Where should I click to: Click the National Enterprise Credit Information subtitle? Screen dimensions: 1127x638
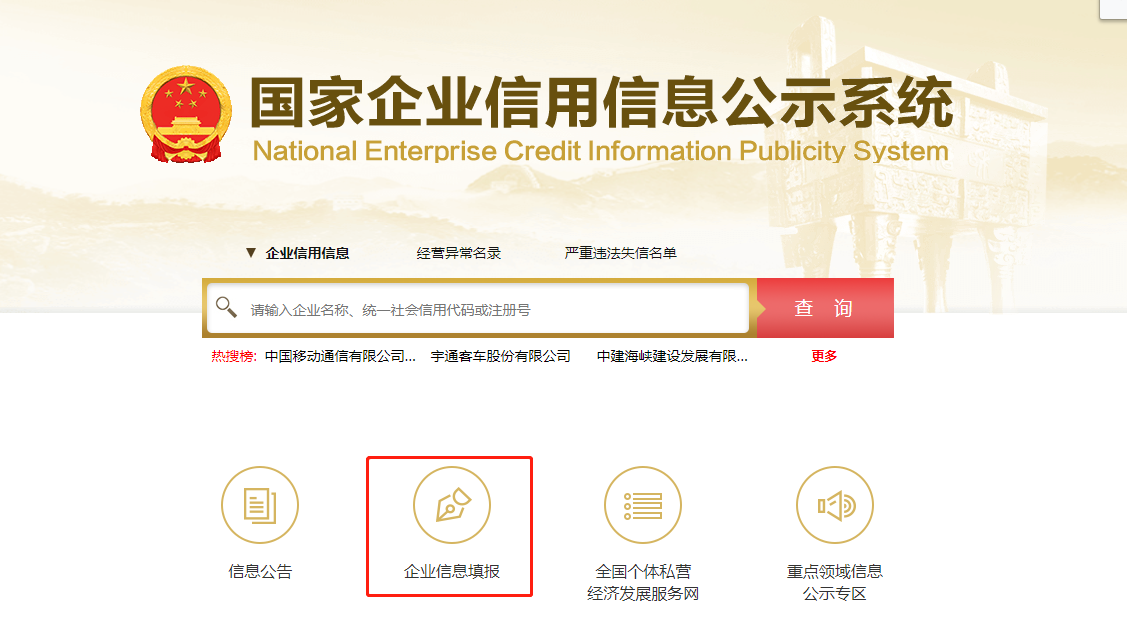(x=601, y=151)
